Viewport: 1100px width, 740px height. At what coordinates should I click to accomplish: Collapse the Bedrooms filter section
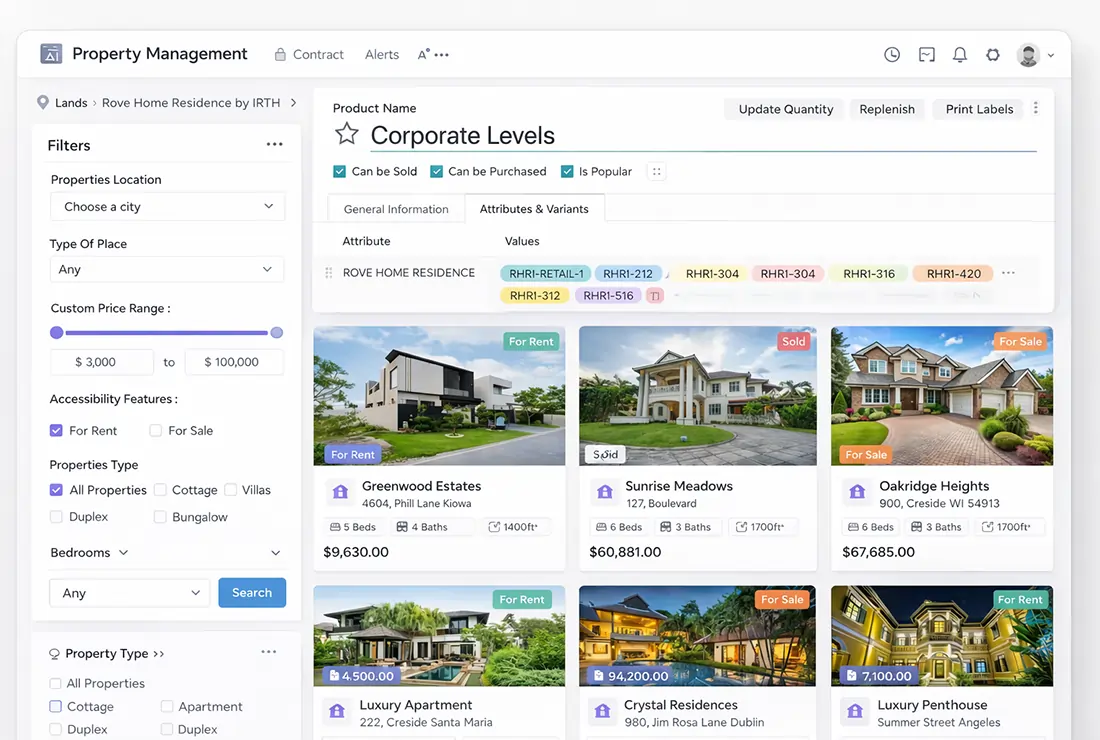click(x=274, y=552)
